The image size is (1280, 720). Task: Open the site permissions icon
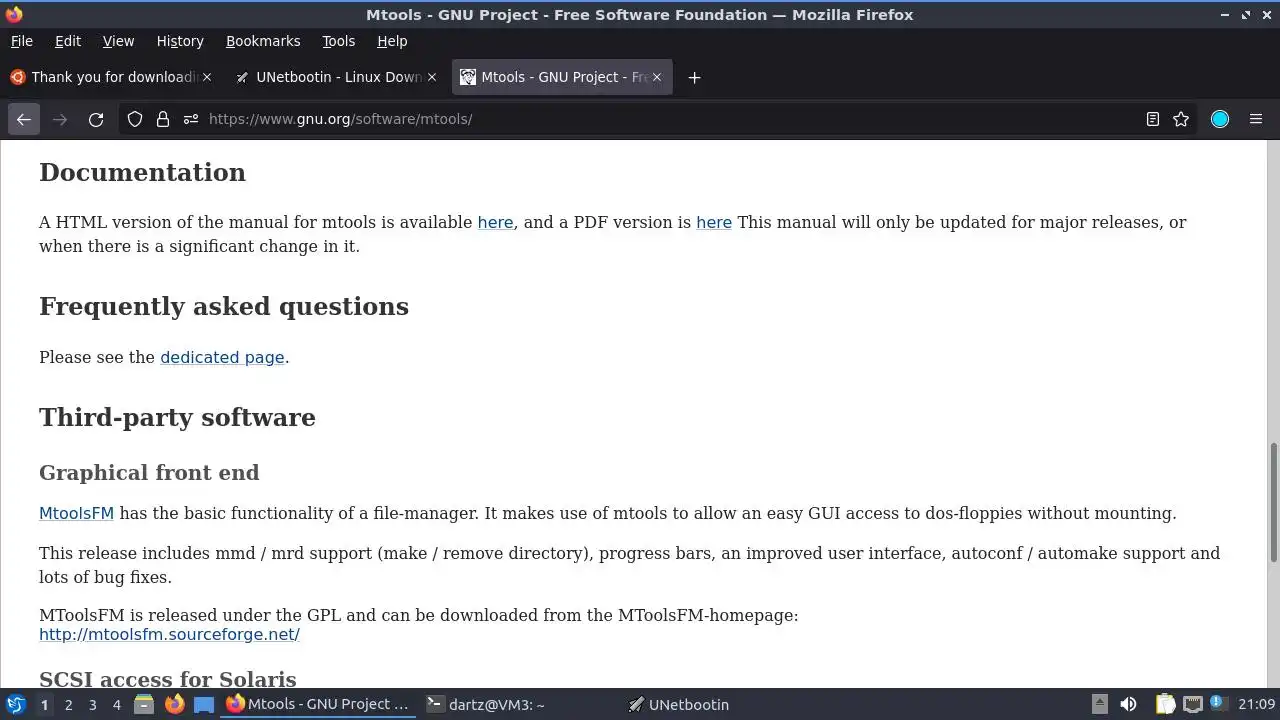(x=191, y=119)
